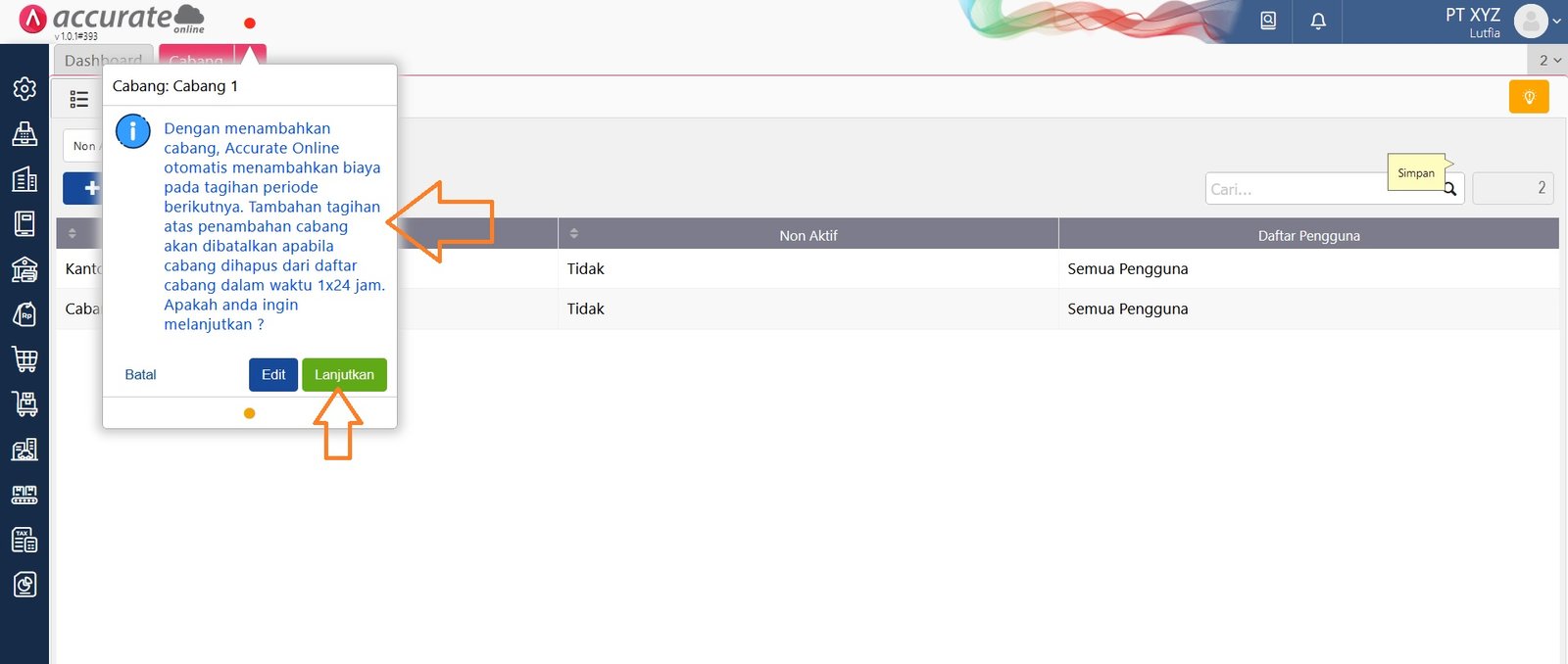
Task: Open the tax calculator icon
Action: (24, 540)
